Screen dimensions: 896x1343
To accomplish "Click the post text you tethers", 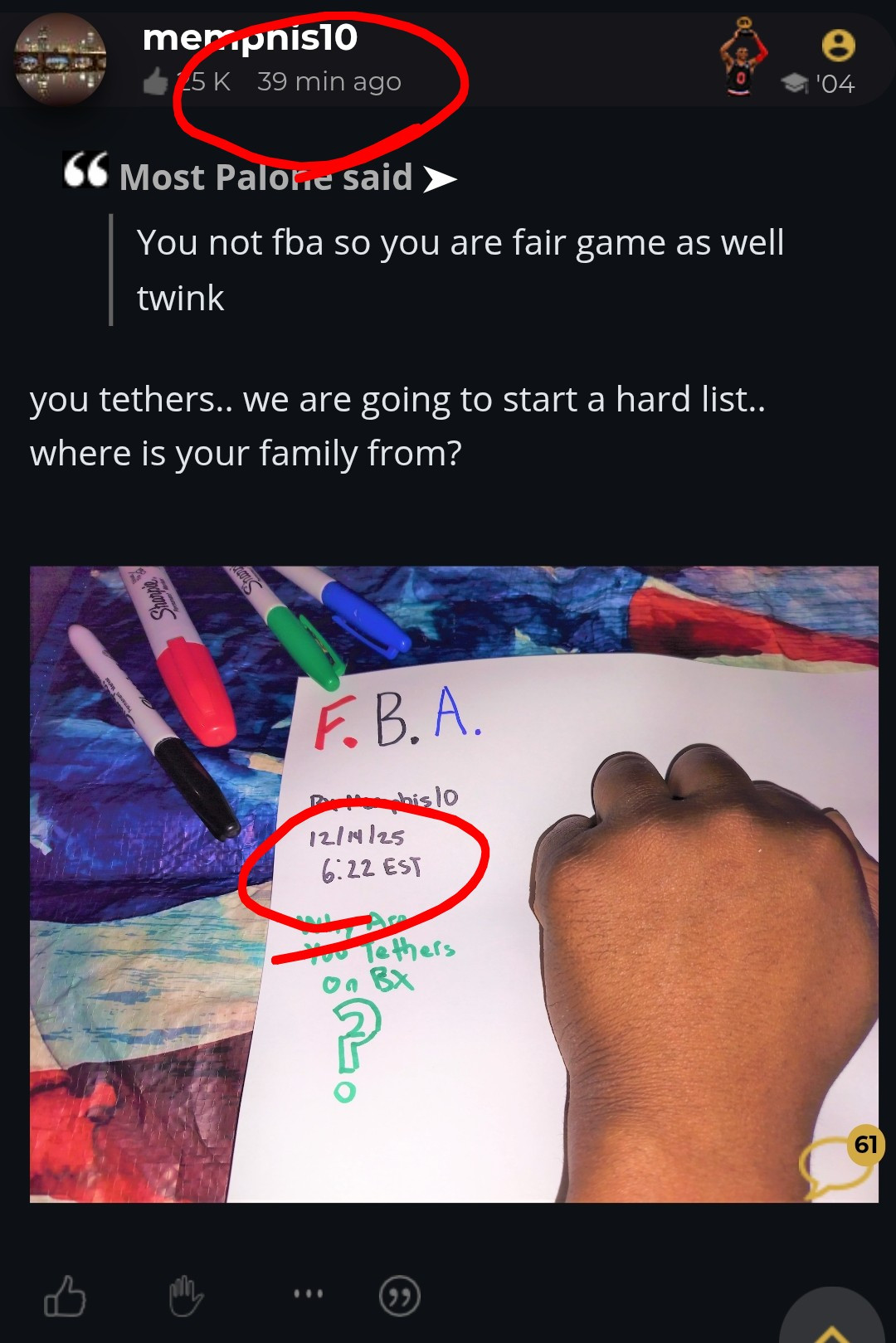I will [x=398, y=426].
